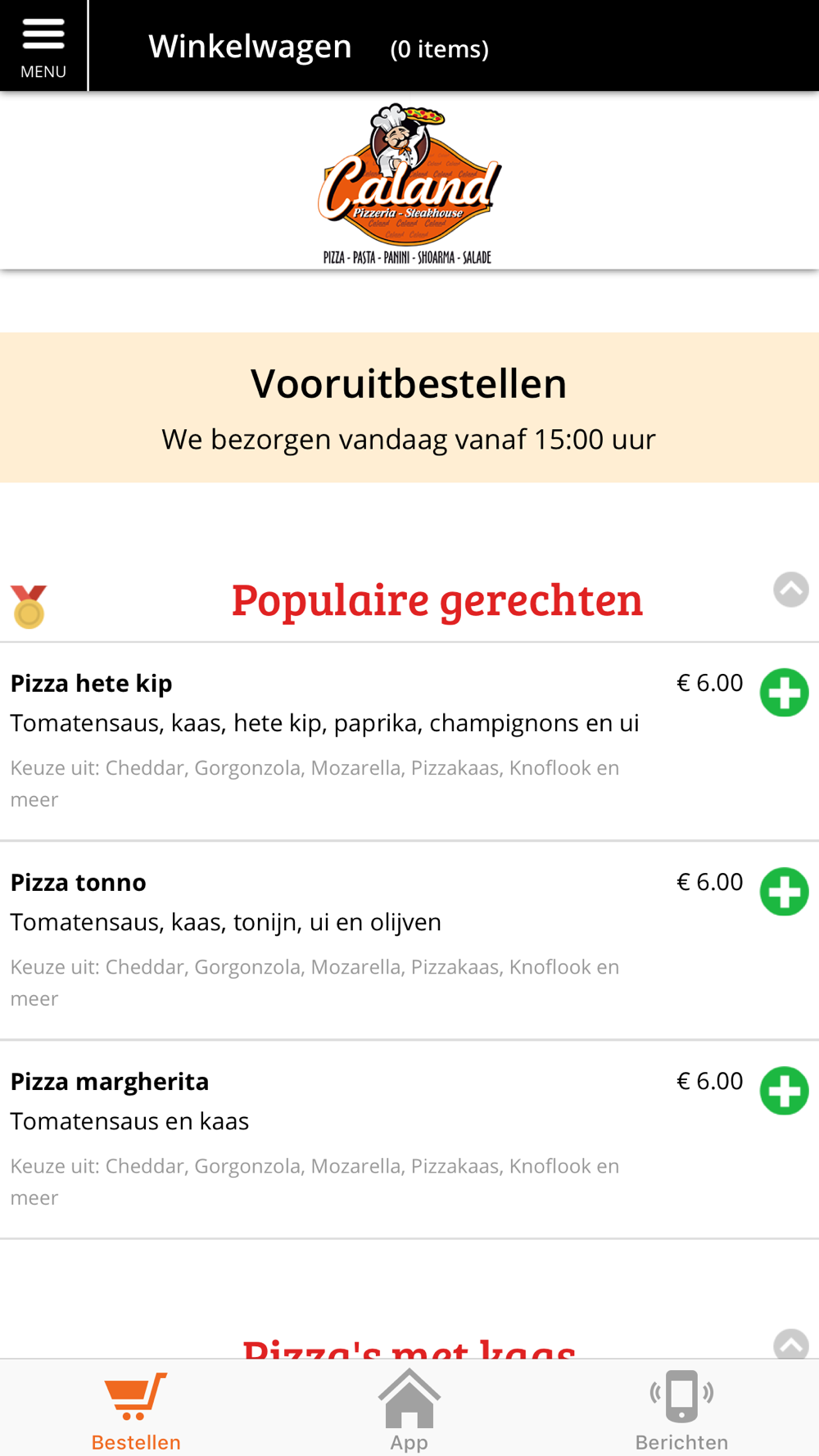The width and height of the screenshot is (819, 1456).
Task: Collapse the Populaire gerechten section
Action: [791, 590]
